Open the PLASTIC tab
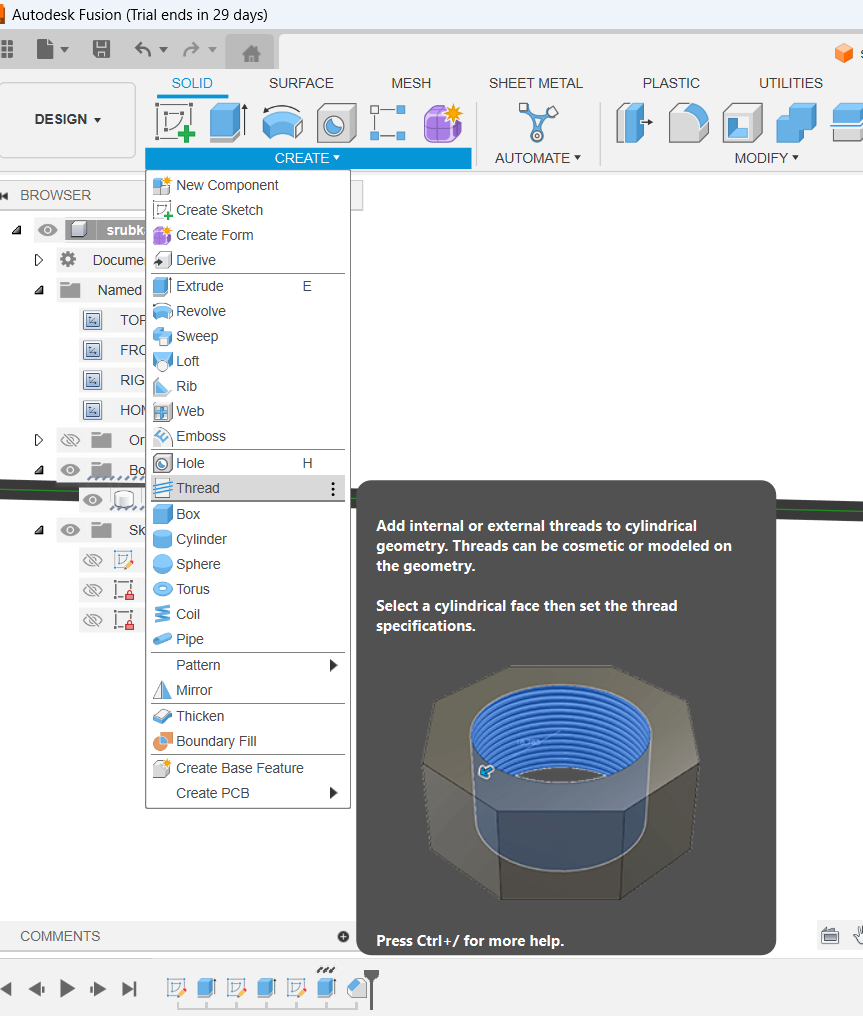 (671, 84)
